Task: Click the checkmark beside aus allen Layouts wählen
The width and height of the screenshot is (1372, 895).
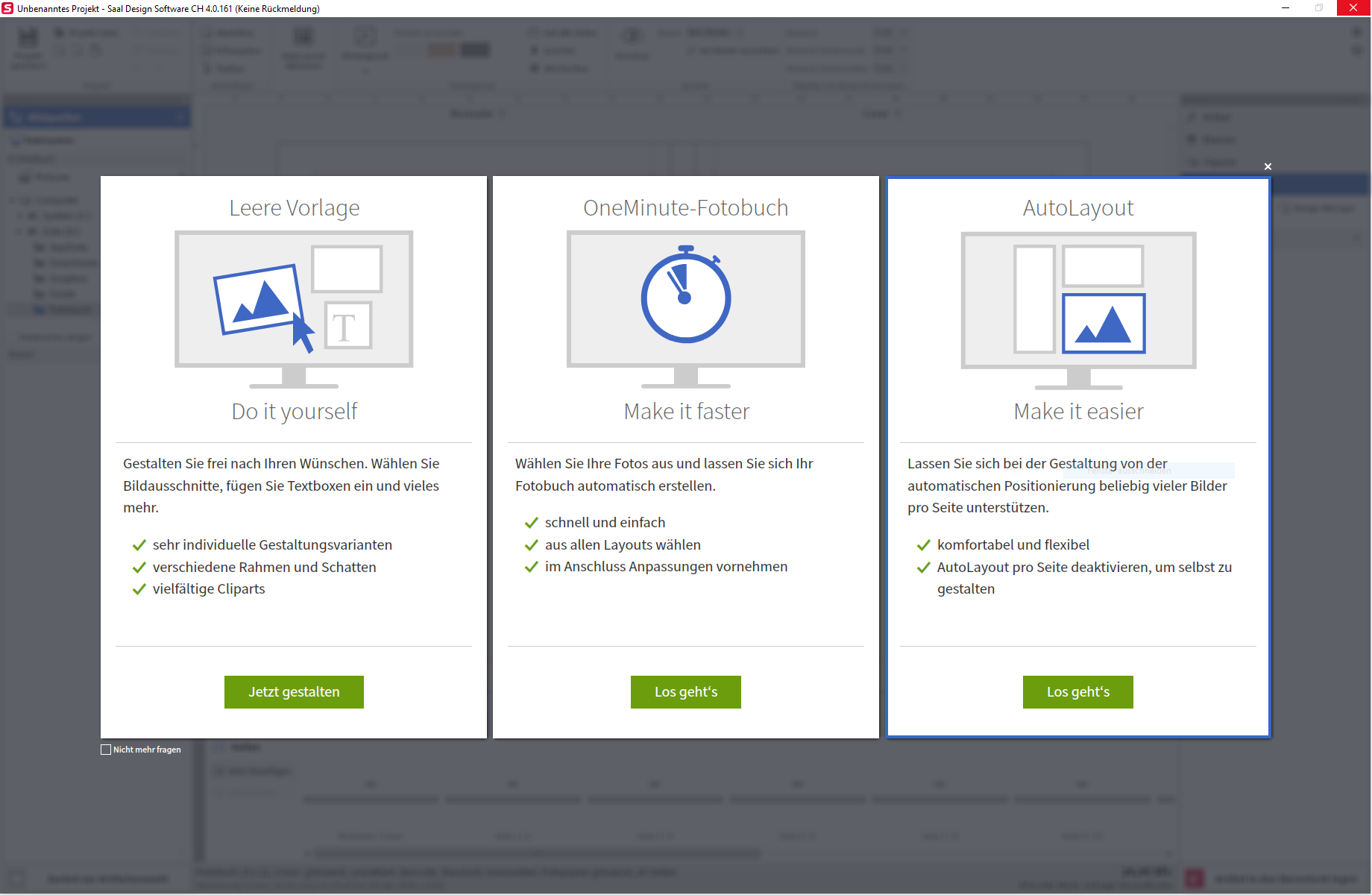Action: pos(531,545)
